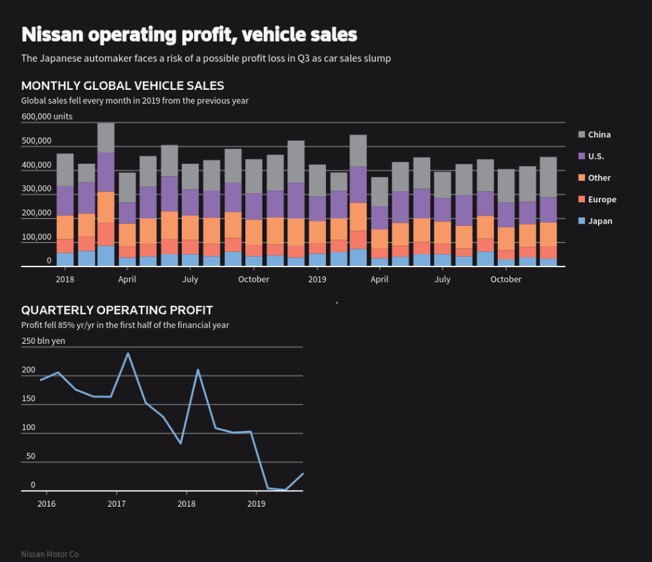
Task: Click the first 'April' label under bar chart
Action: click(x=127, y=279)
